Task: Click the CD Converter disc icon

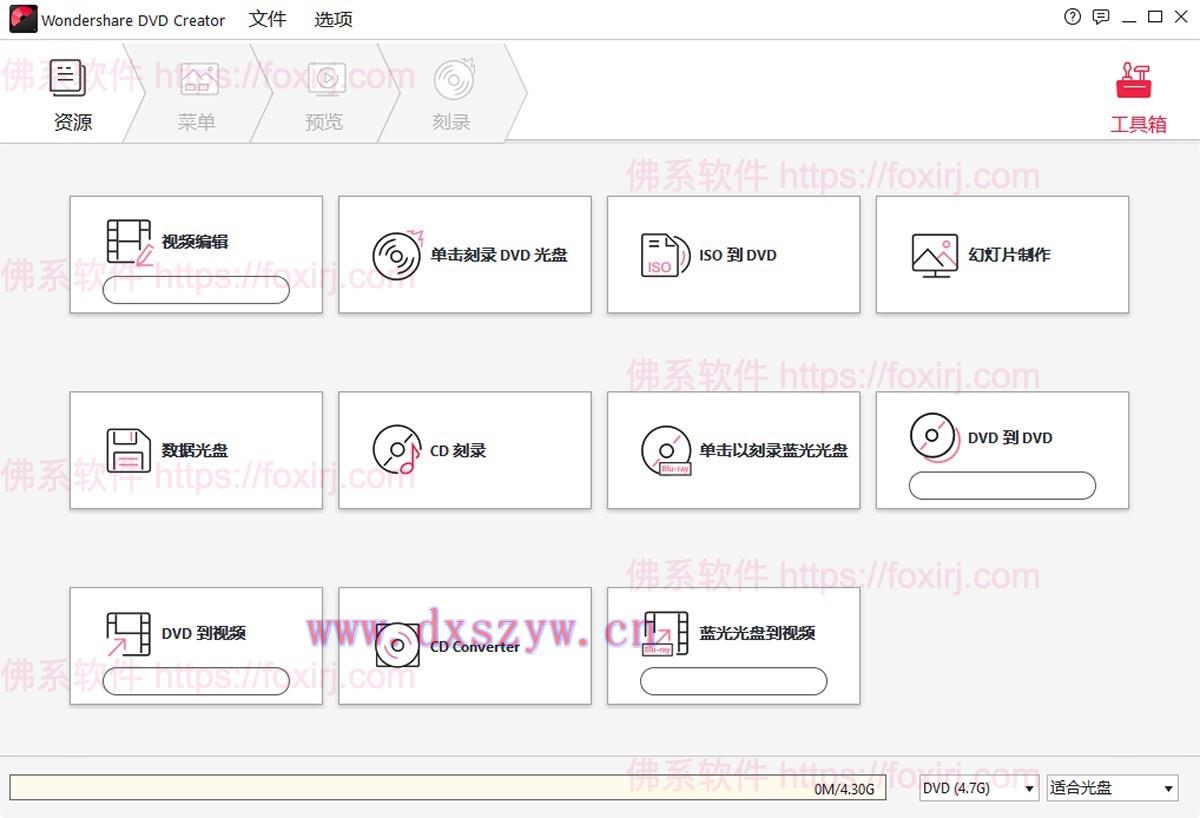Action: pyautogui.click(x=397, y=645)
